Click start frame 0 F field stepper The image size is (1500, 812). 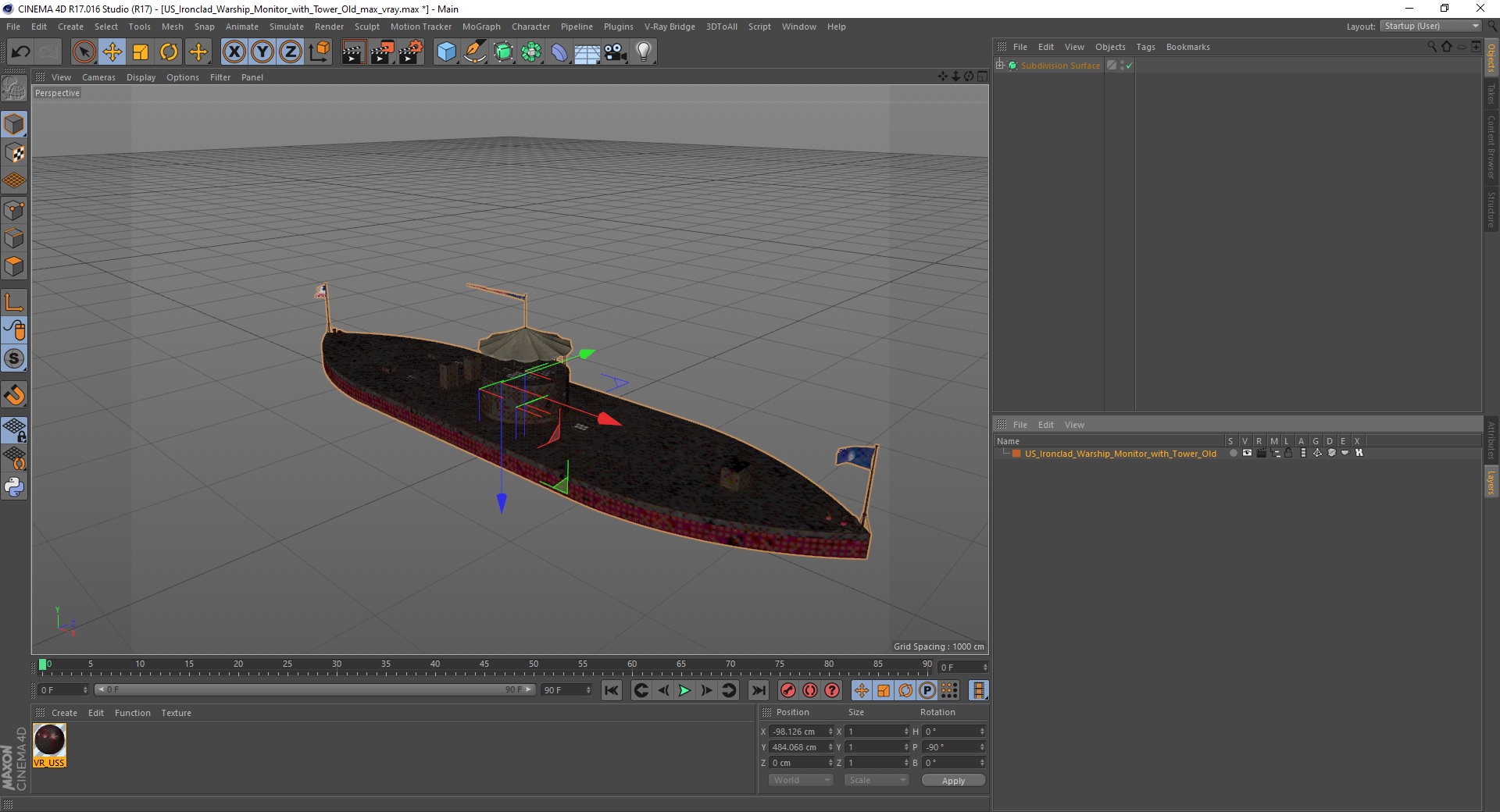click(x=85, y=690)
